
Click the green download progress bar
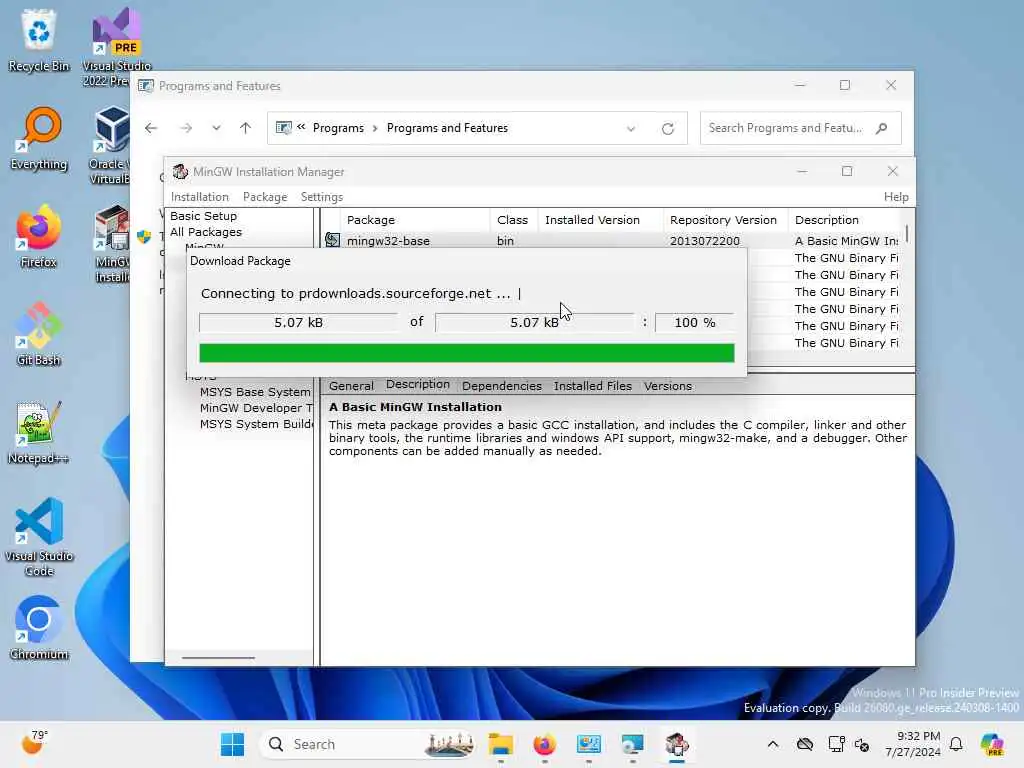point(466,353)
